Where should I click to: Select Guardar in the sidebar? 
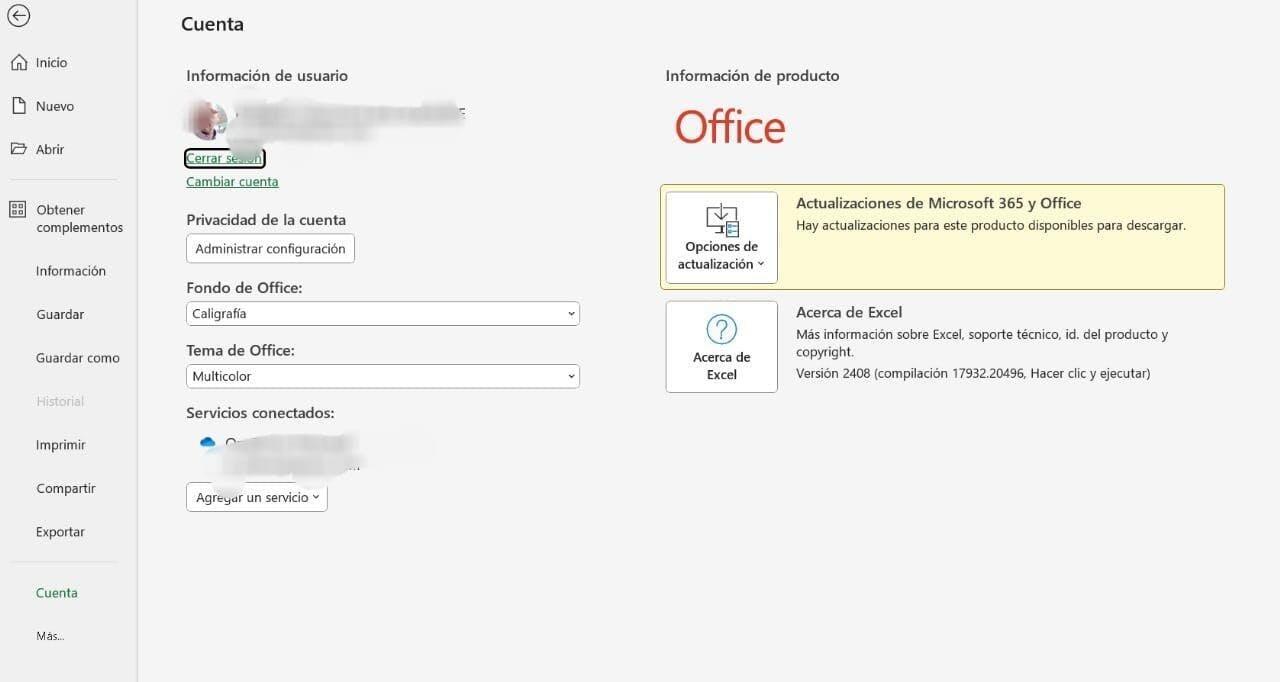(60, 314)
